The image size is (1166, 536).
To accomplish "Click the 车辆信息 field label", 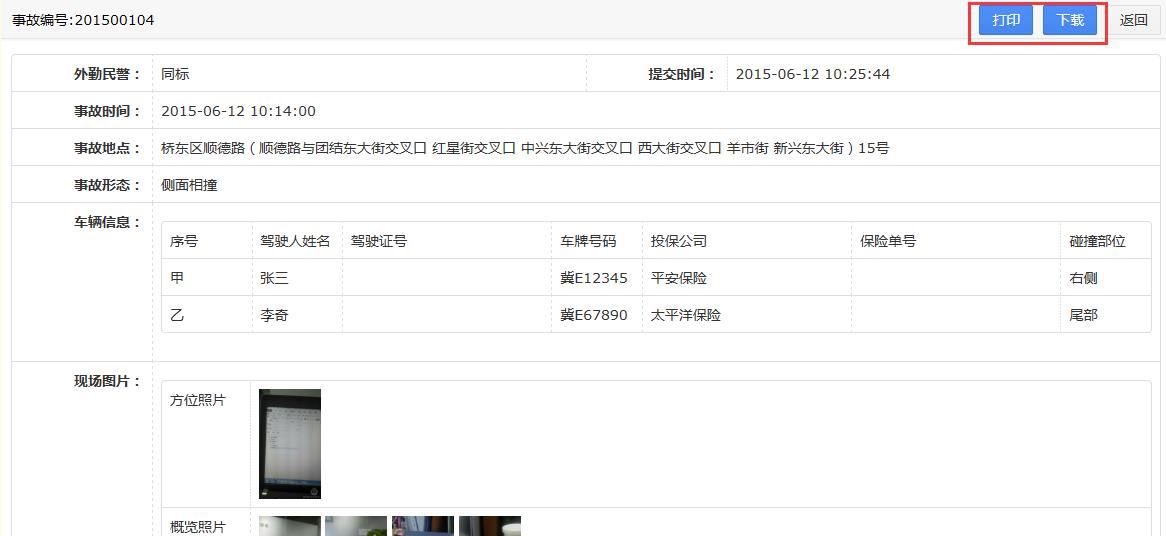I will pyautogui.click(x=107, y=222).
